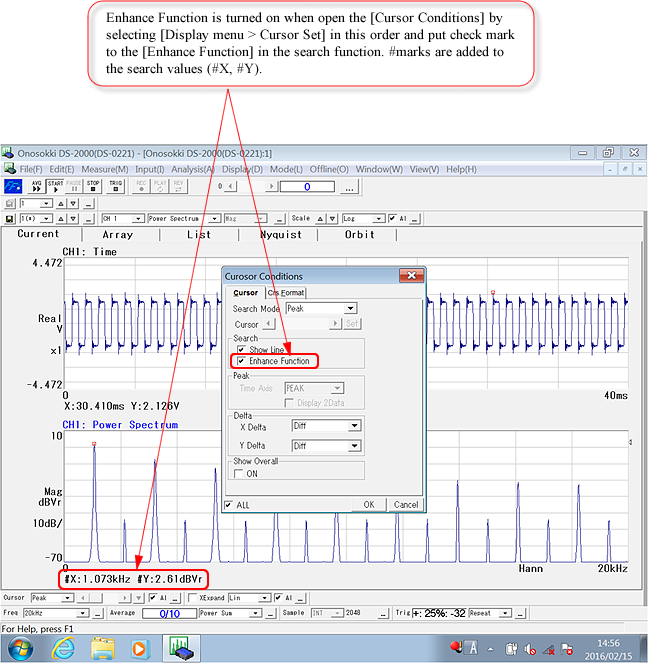This screenshot has height=663, width=648.
Task: Stop measurement with the STOP button
Action: 93,186
